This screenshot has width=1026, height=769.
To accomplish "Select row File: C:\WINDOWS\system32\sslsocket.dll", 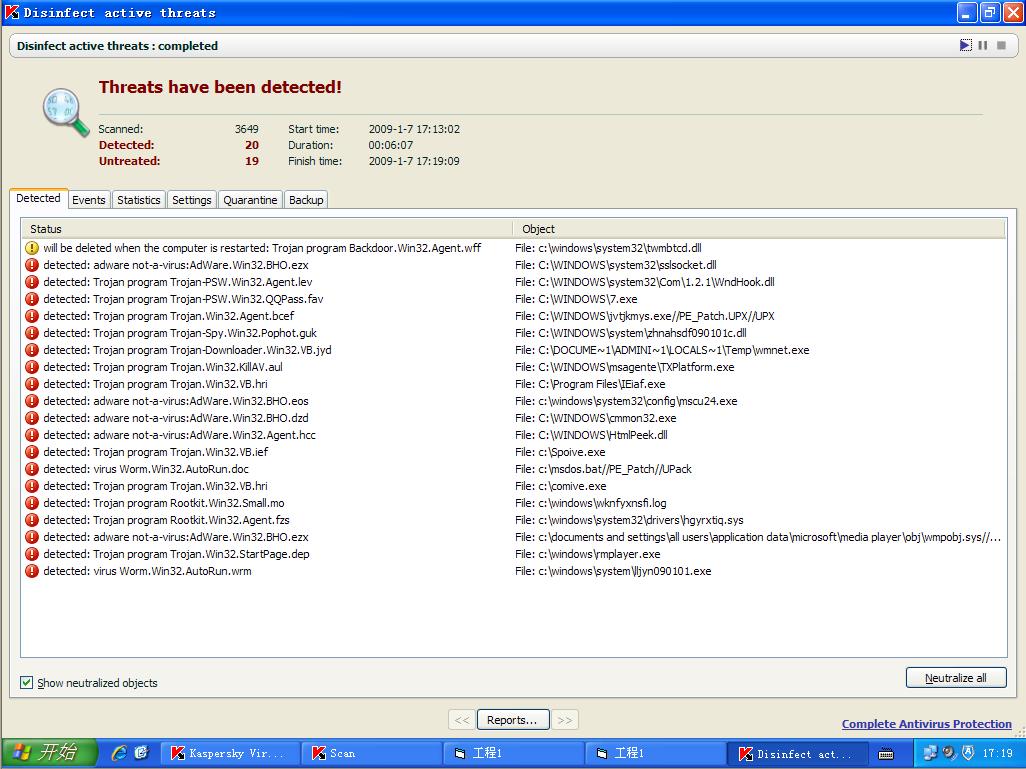I will coord(514,265).
